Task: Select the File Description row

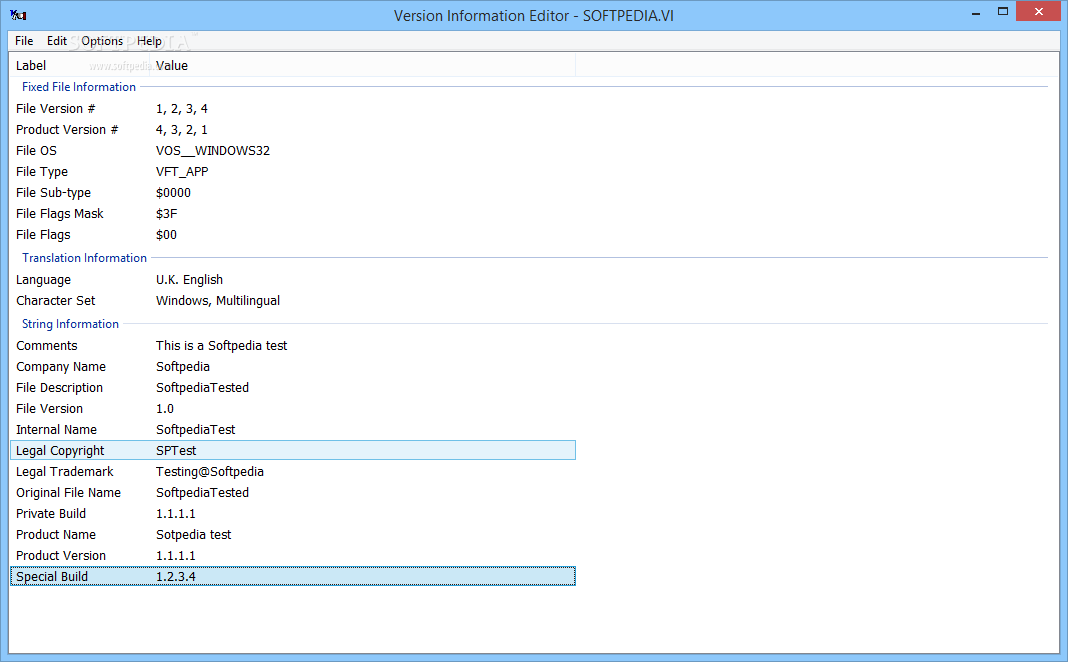Action: [x=293, y=388]
